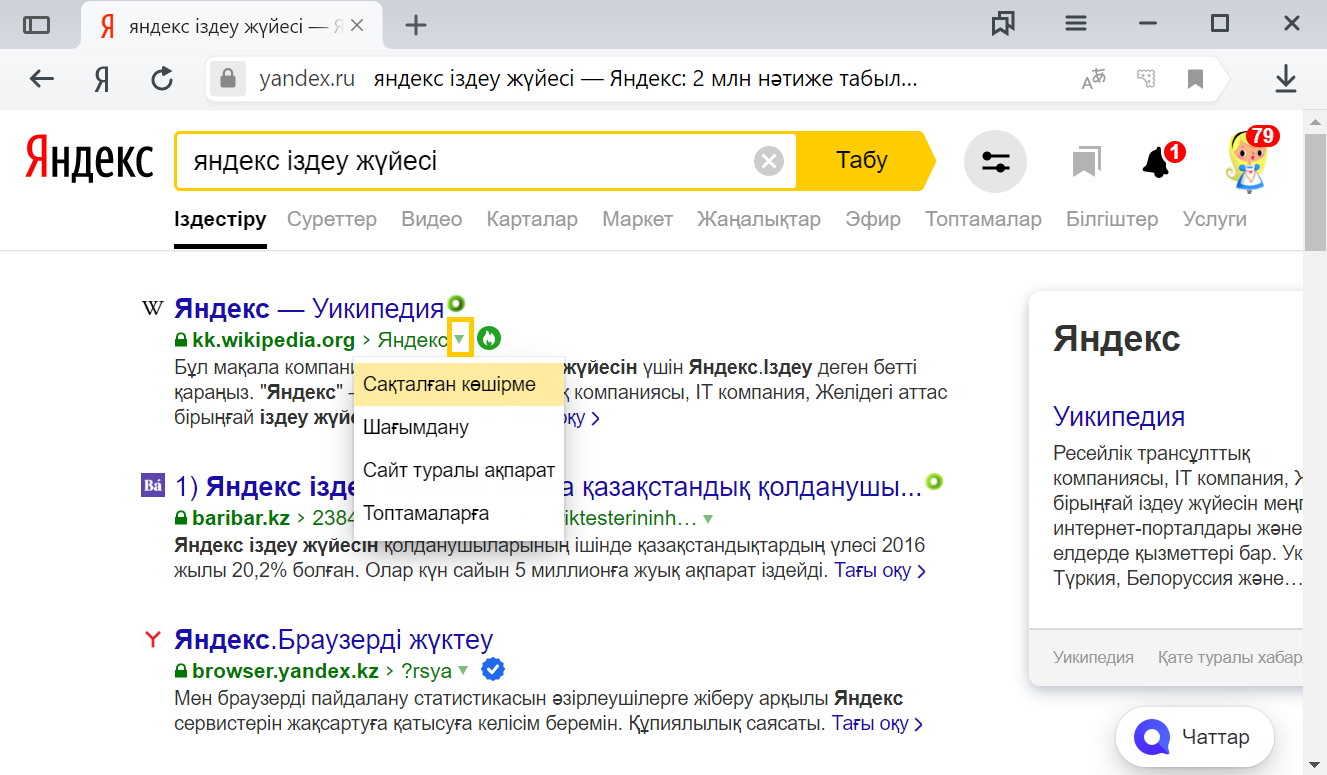Open Yandex home via Я button

[101, 79]
